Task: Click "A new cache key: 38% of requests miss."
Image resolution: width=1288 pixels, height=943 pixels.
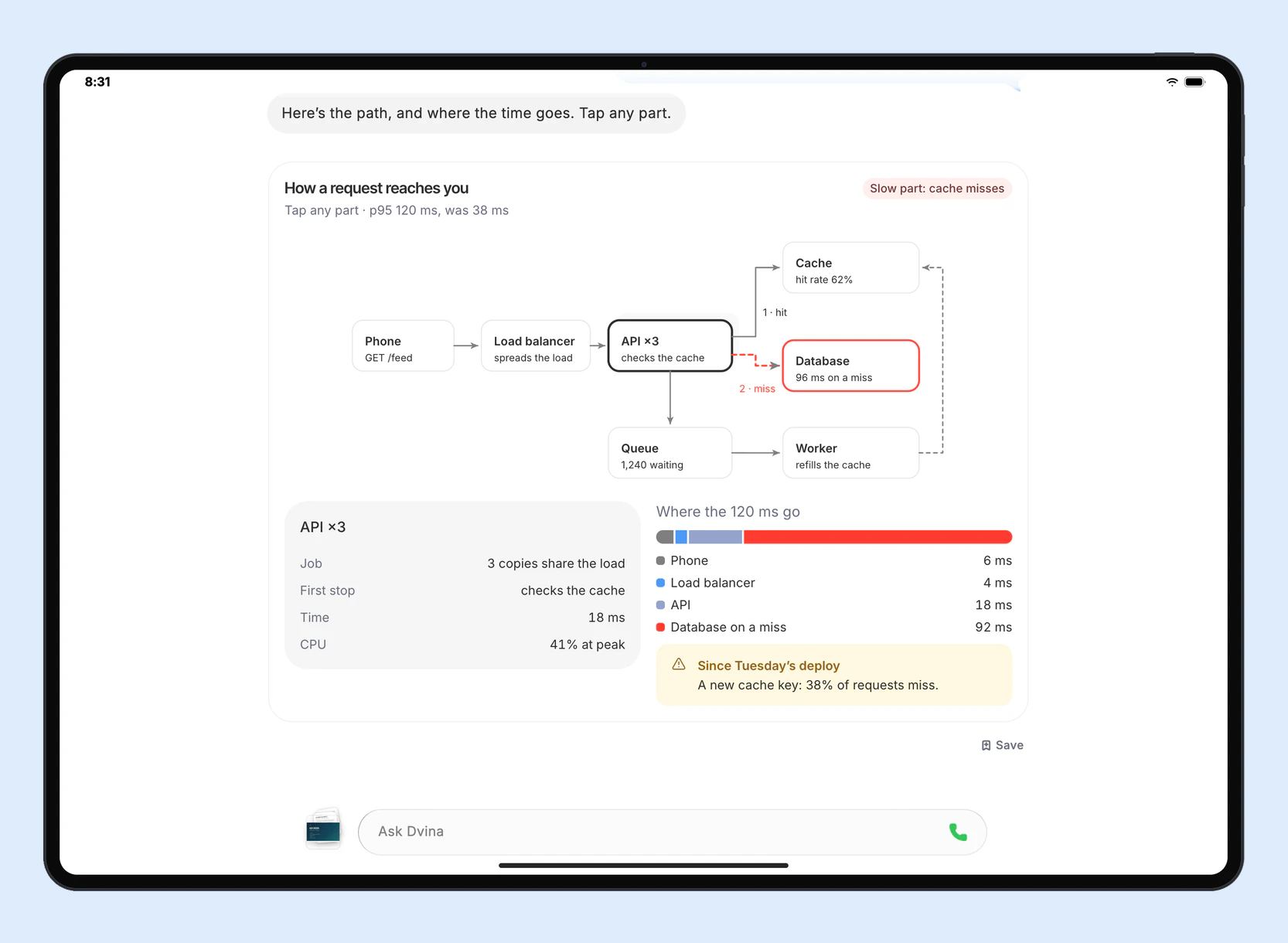Action: click(x=818, y=686)
